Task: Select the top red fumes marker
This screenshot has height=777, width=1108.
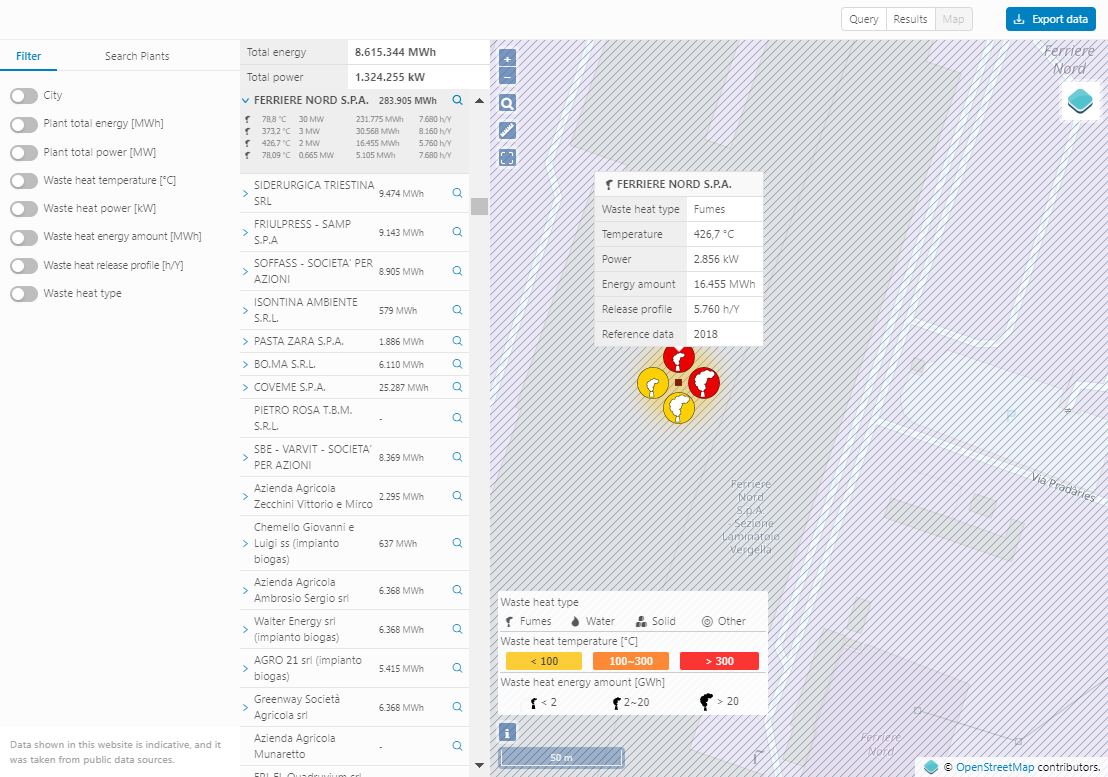Action: [x=678, y=358]
